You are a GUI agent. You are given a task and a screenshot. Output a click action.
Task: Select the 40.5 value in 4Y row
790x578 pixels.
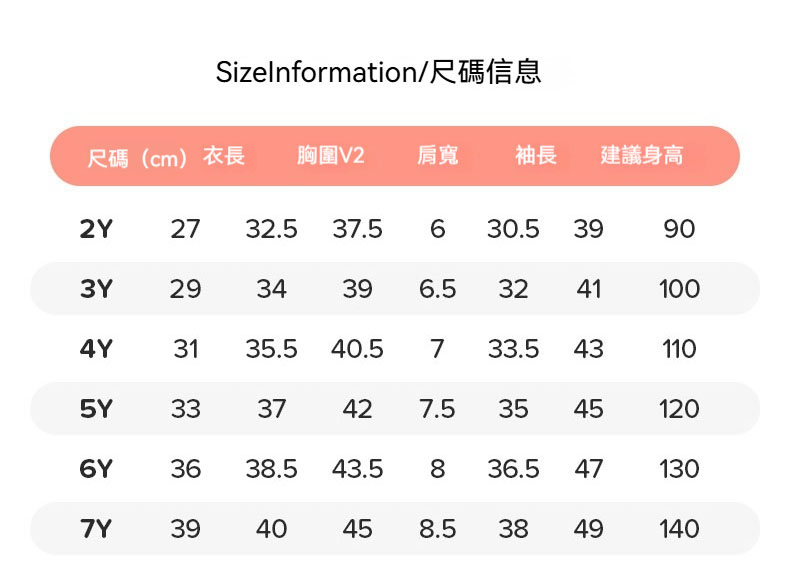357,349
